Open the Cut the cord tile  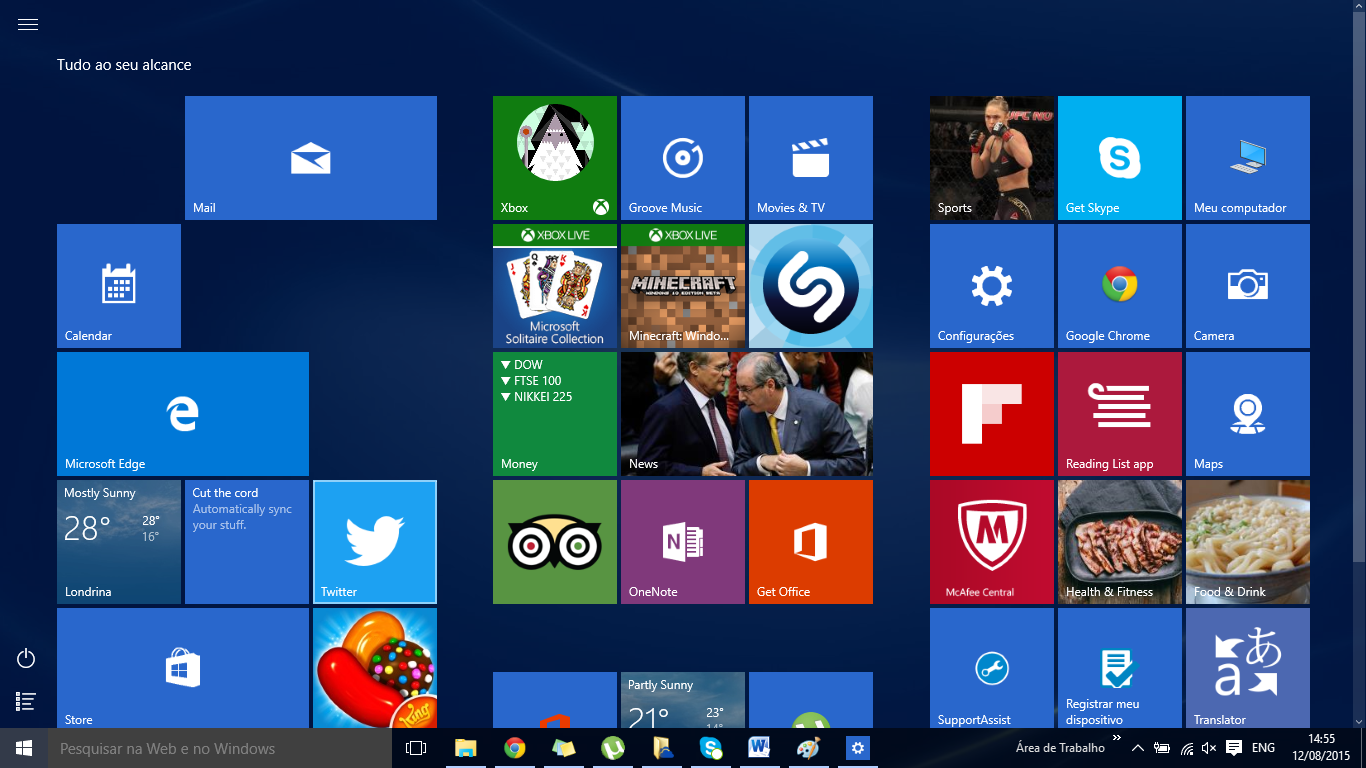[247, 542]
